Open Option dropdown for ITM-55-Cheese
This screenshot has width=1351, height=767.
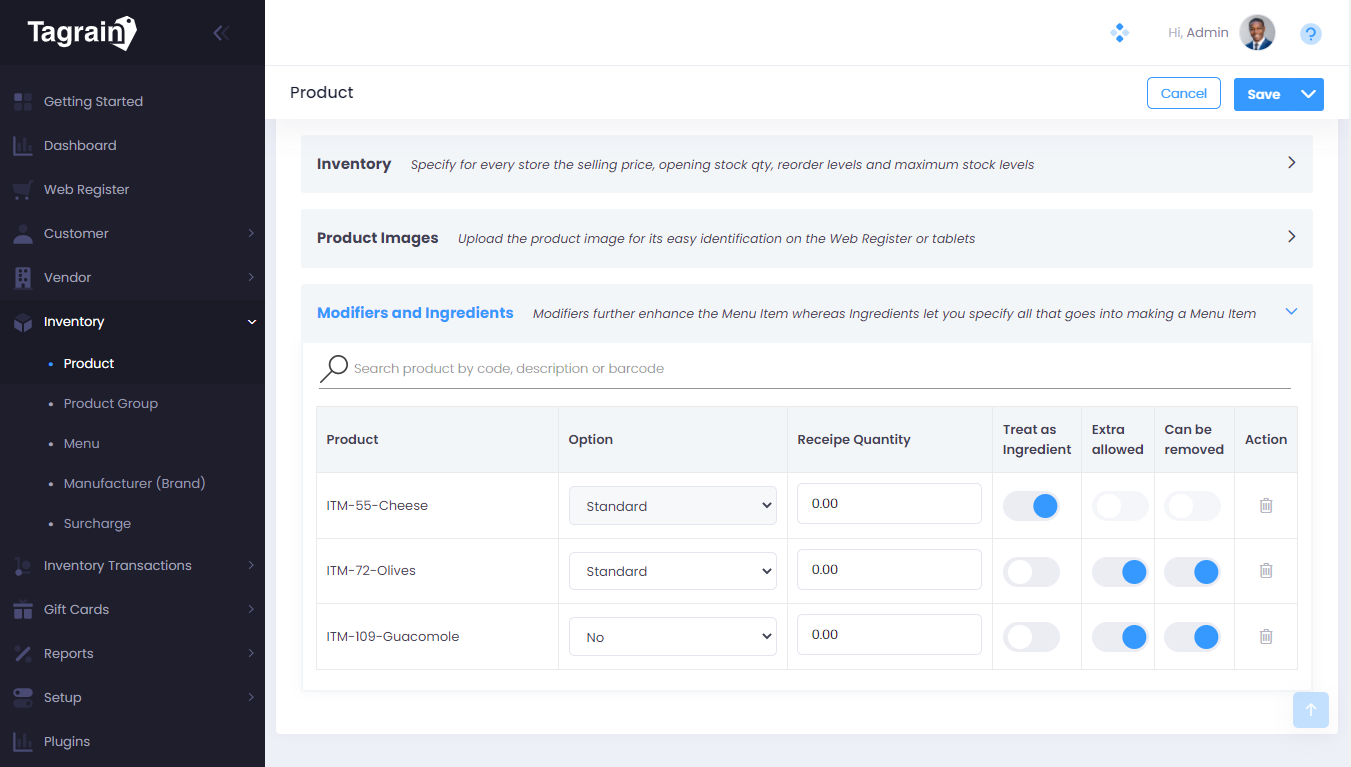point(672,506)
